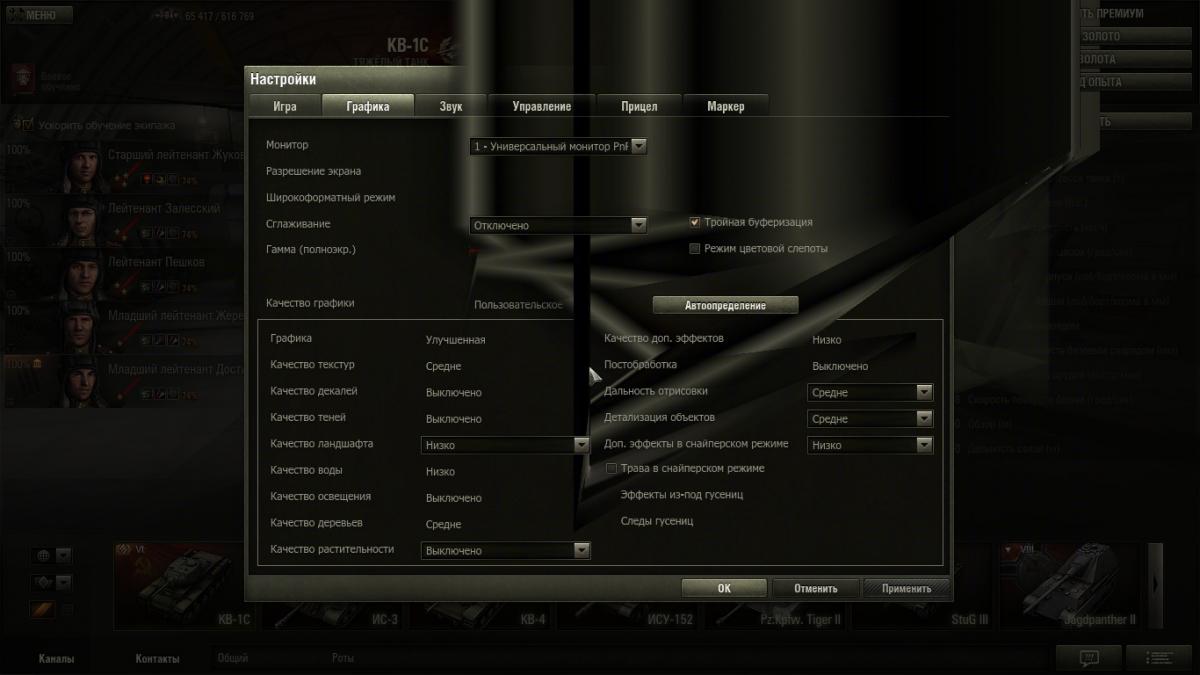Select the Графика tab
The height and width of the screenshot is (675, 1200).
[x=368, y=106]
